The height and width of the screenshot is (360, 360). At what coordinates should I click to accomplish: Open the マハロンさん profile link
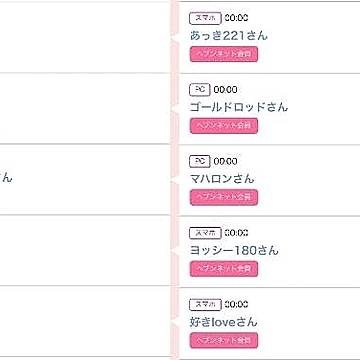222,179
